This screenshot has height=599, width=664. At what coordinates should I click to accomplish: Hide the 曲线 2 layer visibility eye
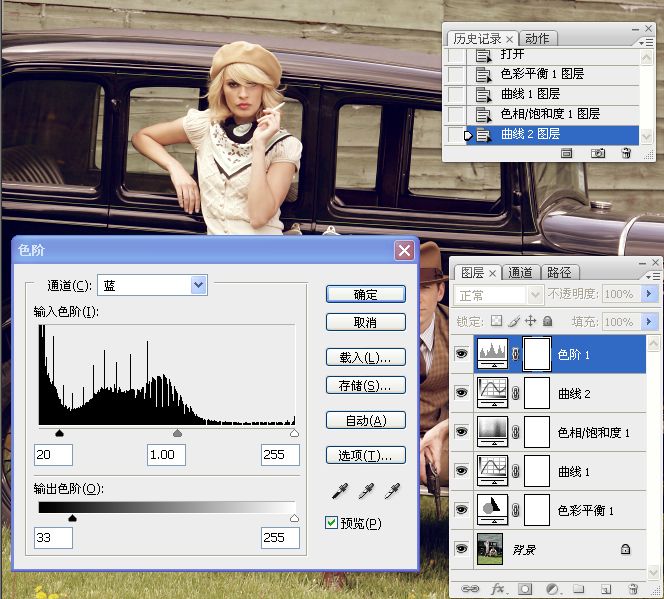click(461, 393)
